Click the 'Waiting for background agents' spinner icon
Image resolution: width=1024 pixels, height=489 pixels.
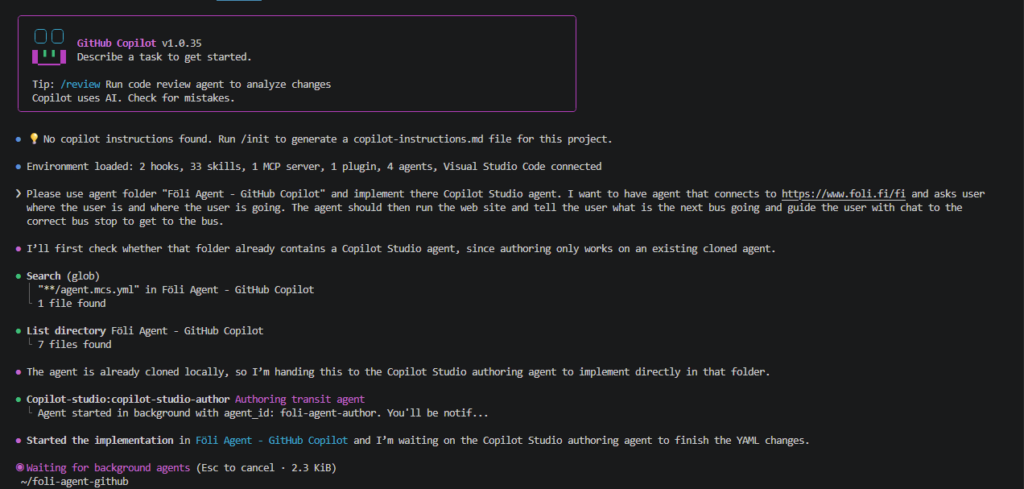20,467
